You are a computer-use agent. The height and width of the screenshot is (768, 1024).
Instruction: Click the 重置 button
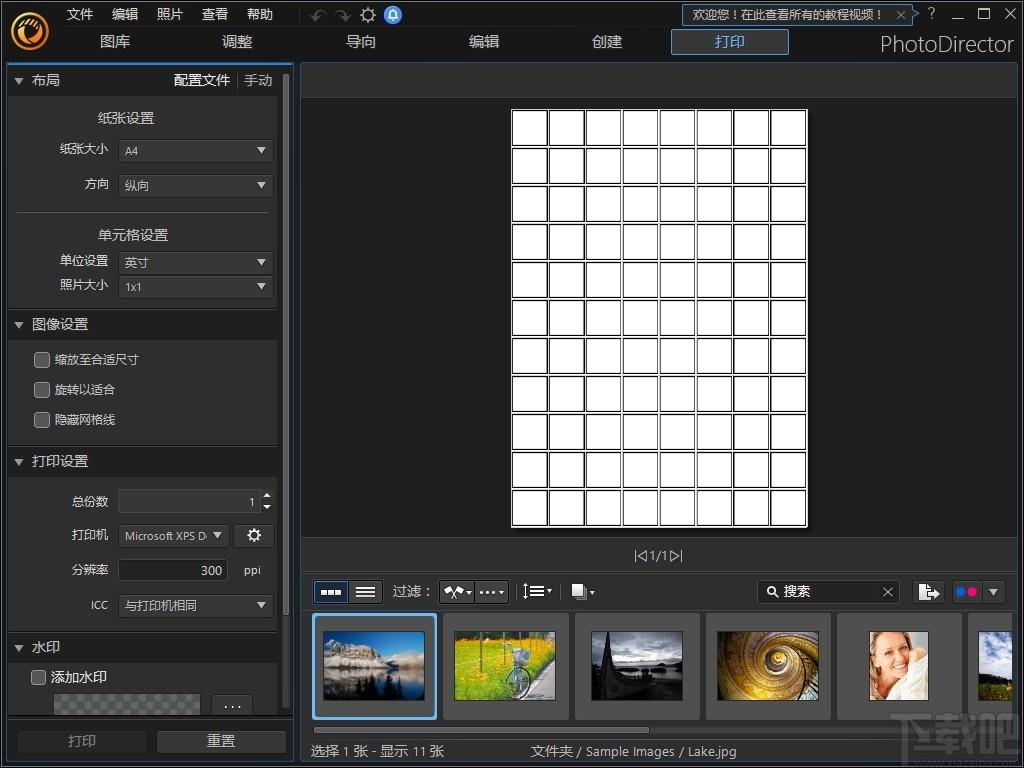[221, 741]
